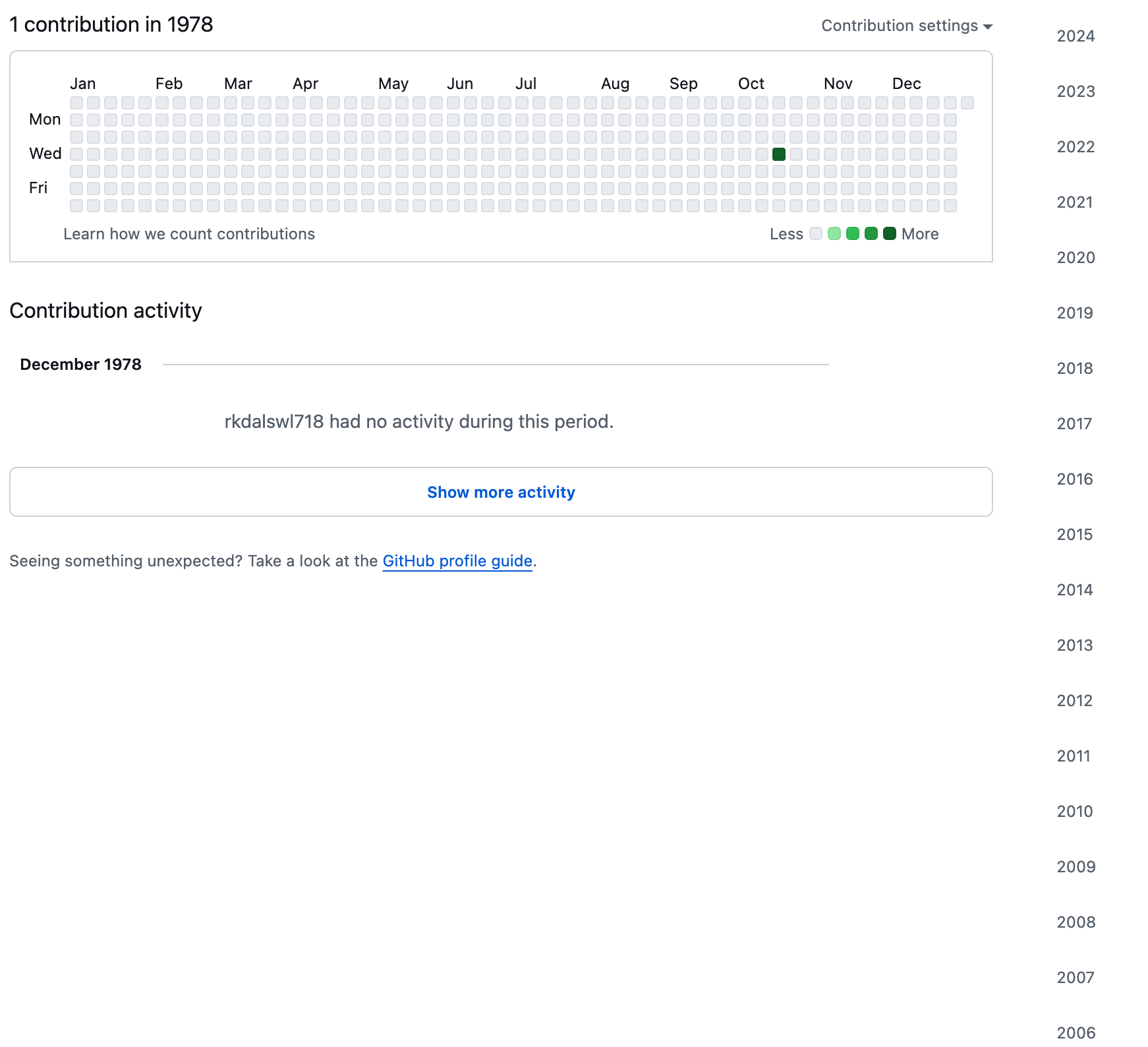Click the darkest green legend swatch
Screen dimensions: 1148x1047
(890, 233)
